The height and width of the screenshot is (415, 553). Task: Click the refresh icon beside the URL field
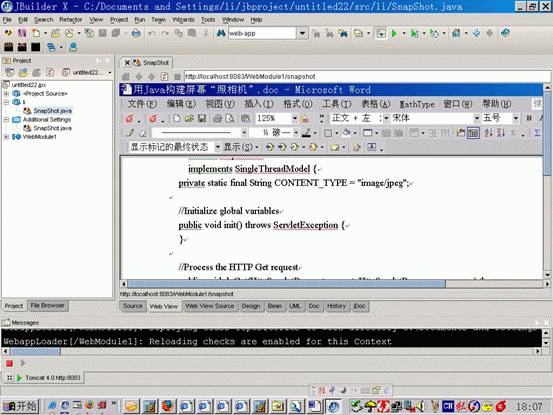(164, 77)
